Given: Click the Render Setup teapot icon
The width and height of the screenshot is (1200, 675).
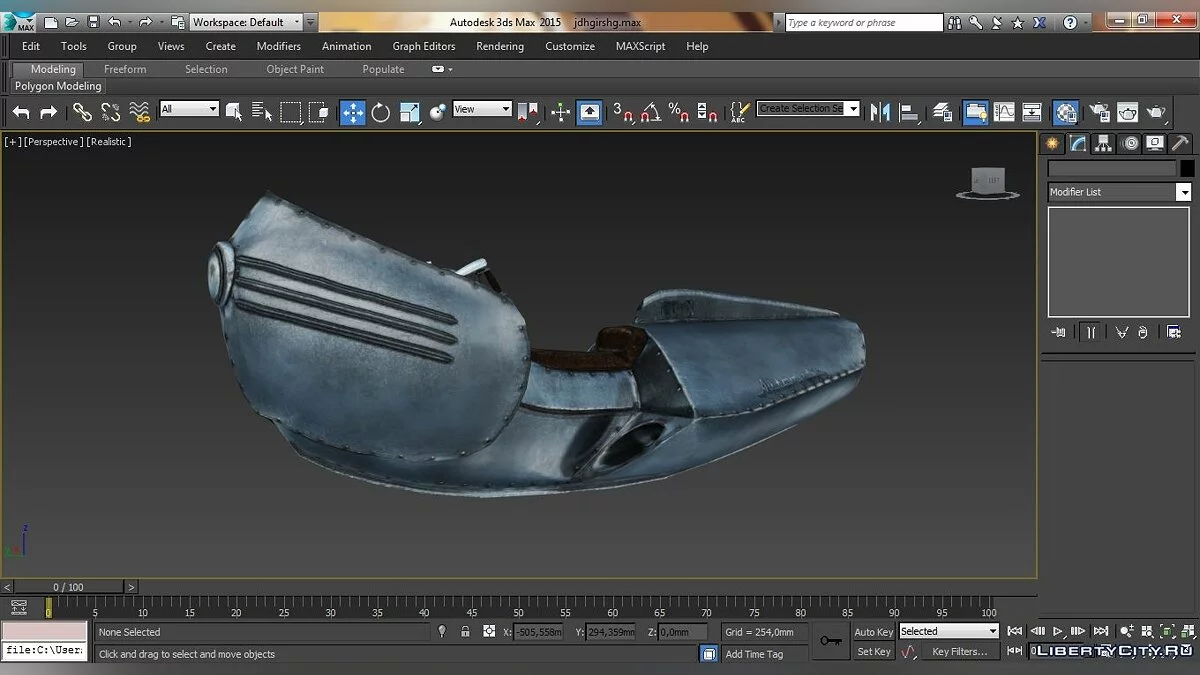Looking at the screenshot, I should pyautogui.click(x=1100, y=112).
